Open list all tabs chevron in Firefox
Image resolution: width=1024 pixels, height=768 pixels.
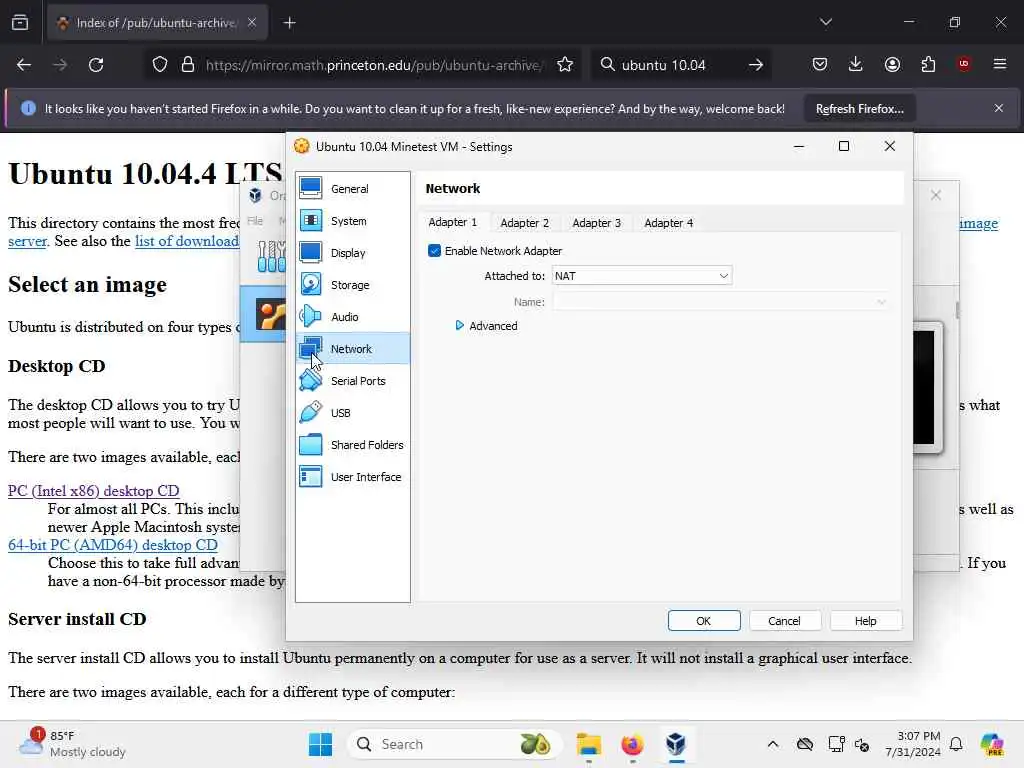tap(825, 22)
